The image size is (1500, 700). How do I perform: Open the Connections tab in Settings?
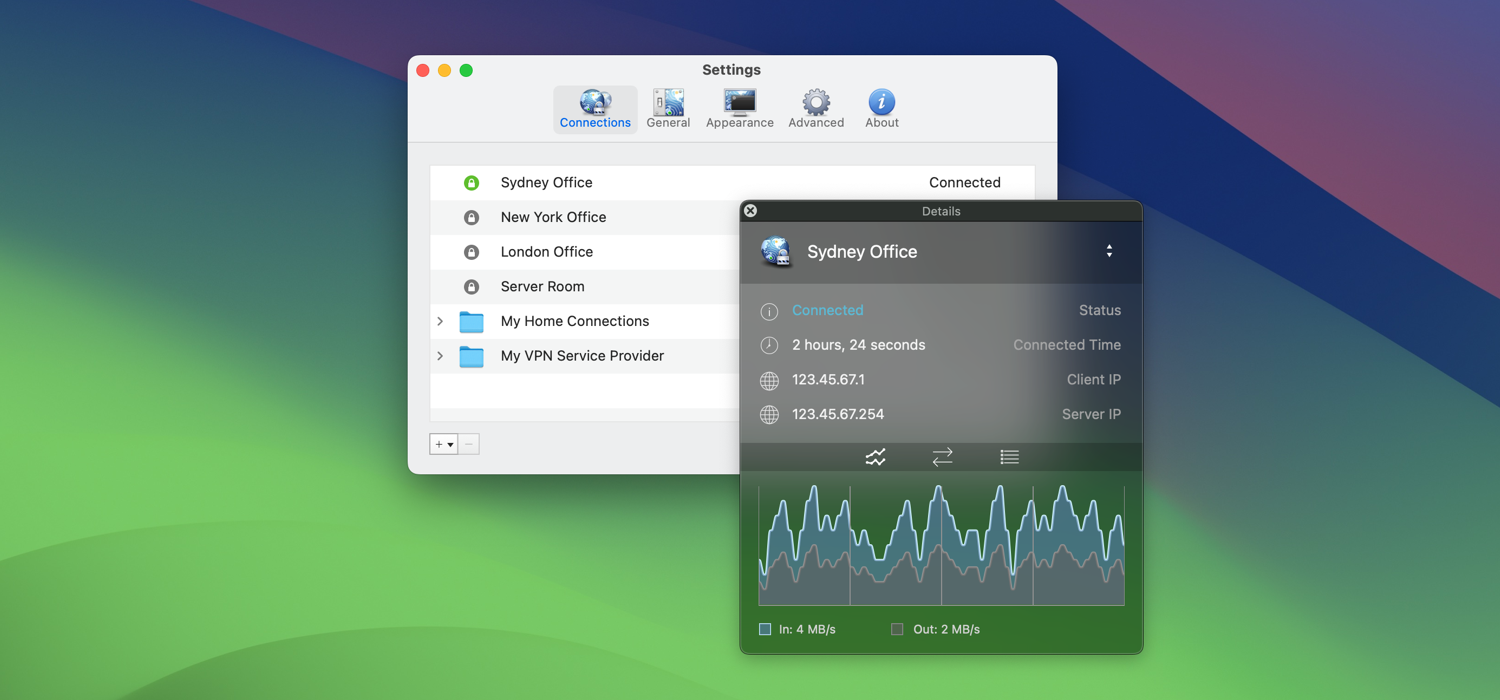coord(595,109)
